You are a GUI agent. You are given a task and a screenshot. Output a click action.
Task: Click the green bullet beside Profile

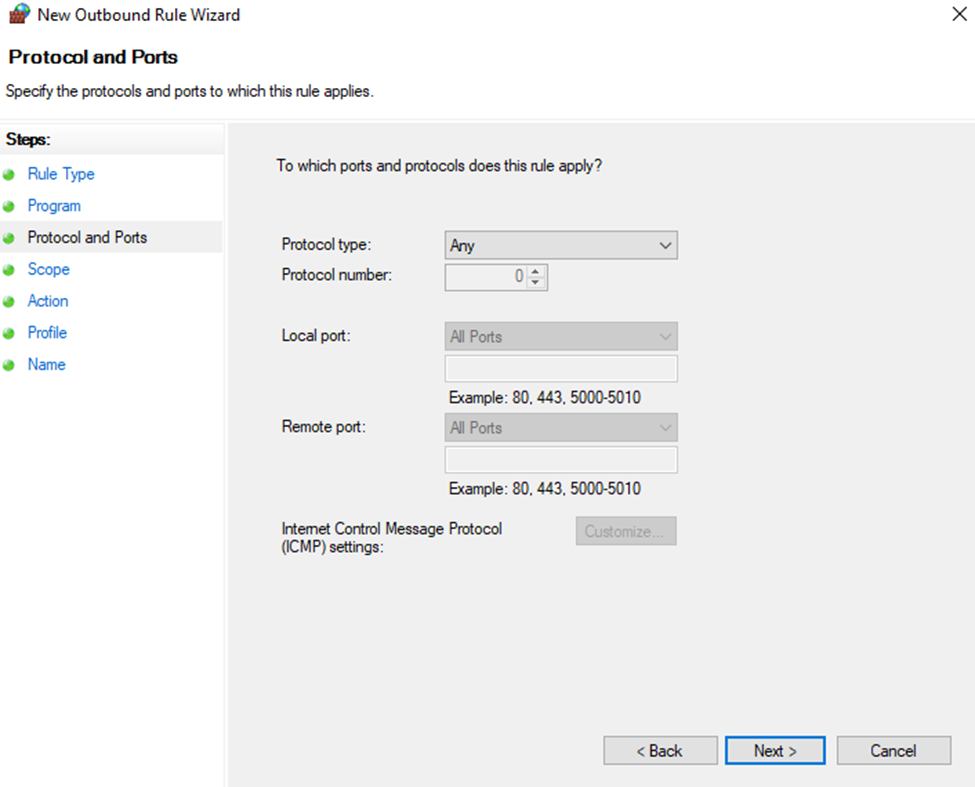coord(9,333)
